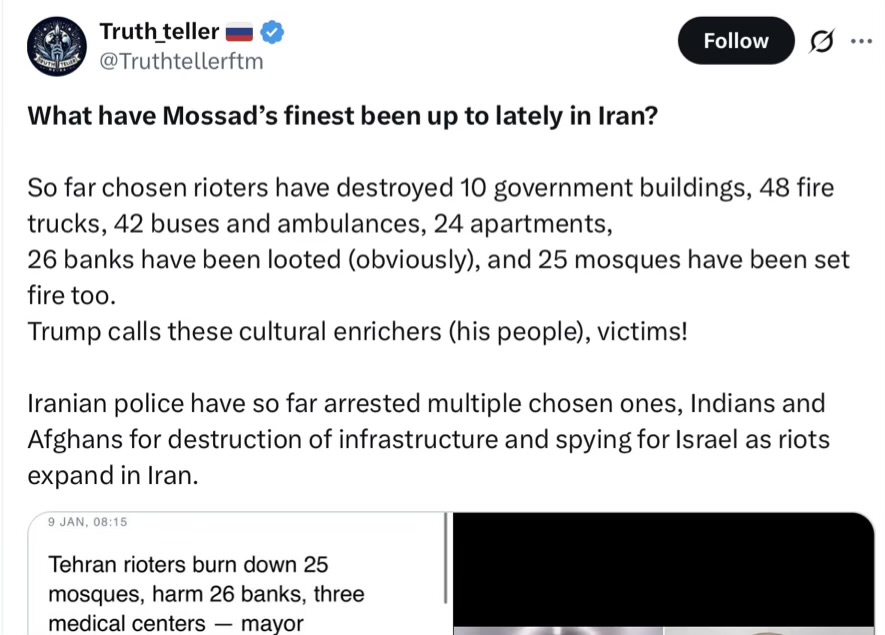The width and height of the screenshot is (885, 635).
Task: Follow the Truth_teller account
Action: click(x=735, y=41)
